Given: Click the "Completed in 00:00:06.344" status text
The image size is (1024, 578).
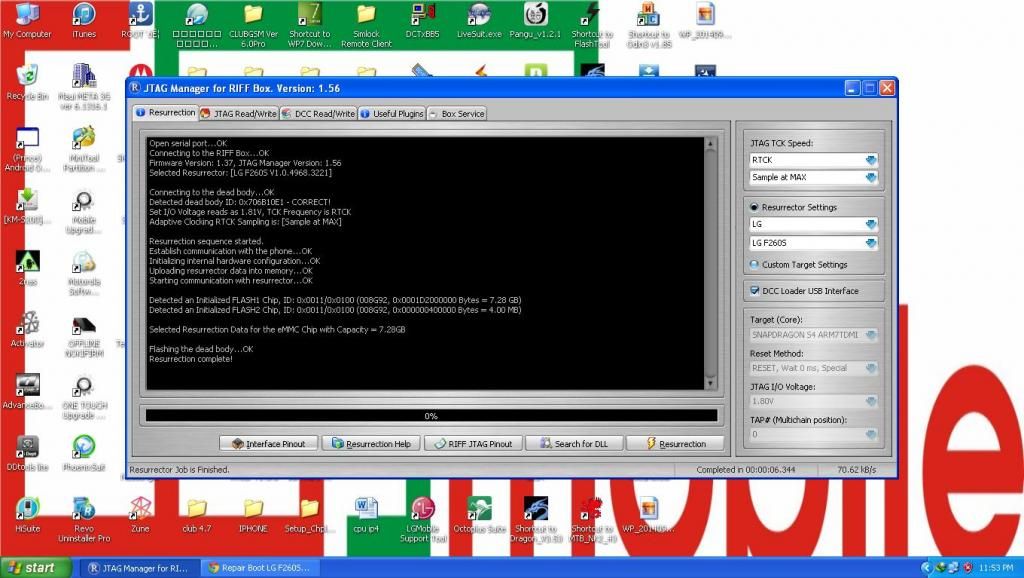Looking at the screenshot, I should click(746, 470).
